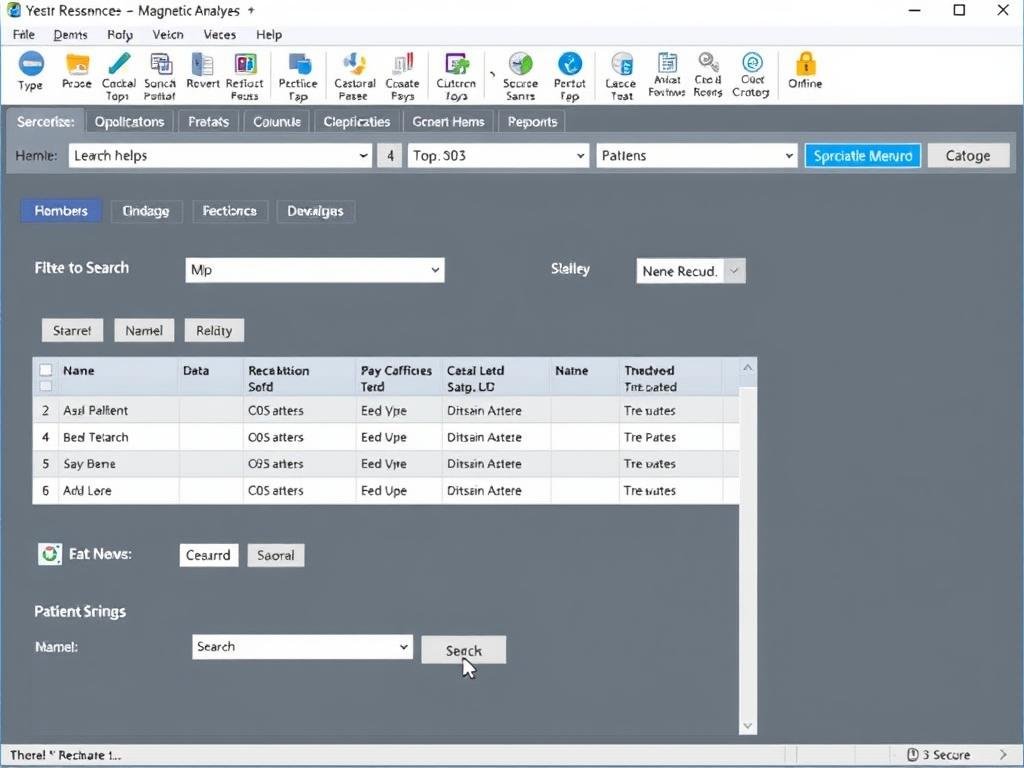Open the Lasce Teat tool icon

(621, 66)
